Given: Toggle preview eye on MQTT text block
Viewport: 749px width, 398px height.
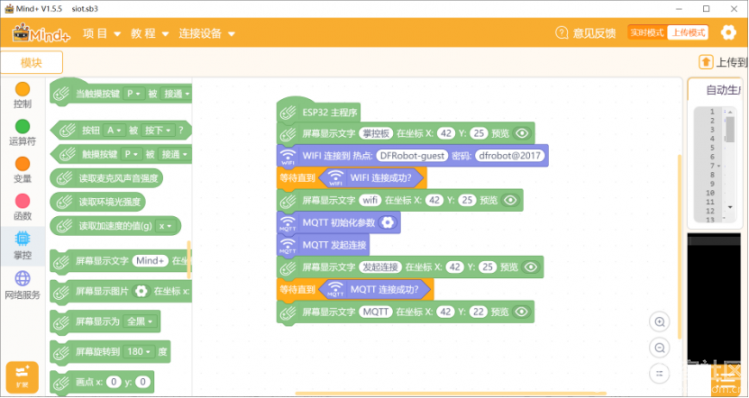Looking at the screenshot, I should (x=522, y=312).
